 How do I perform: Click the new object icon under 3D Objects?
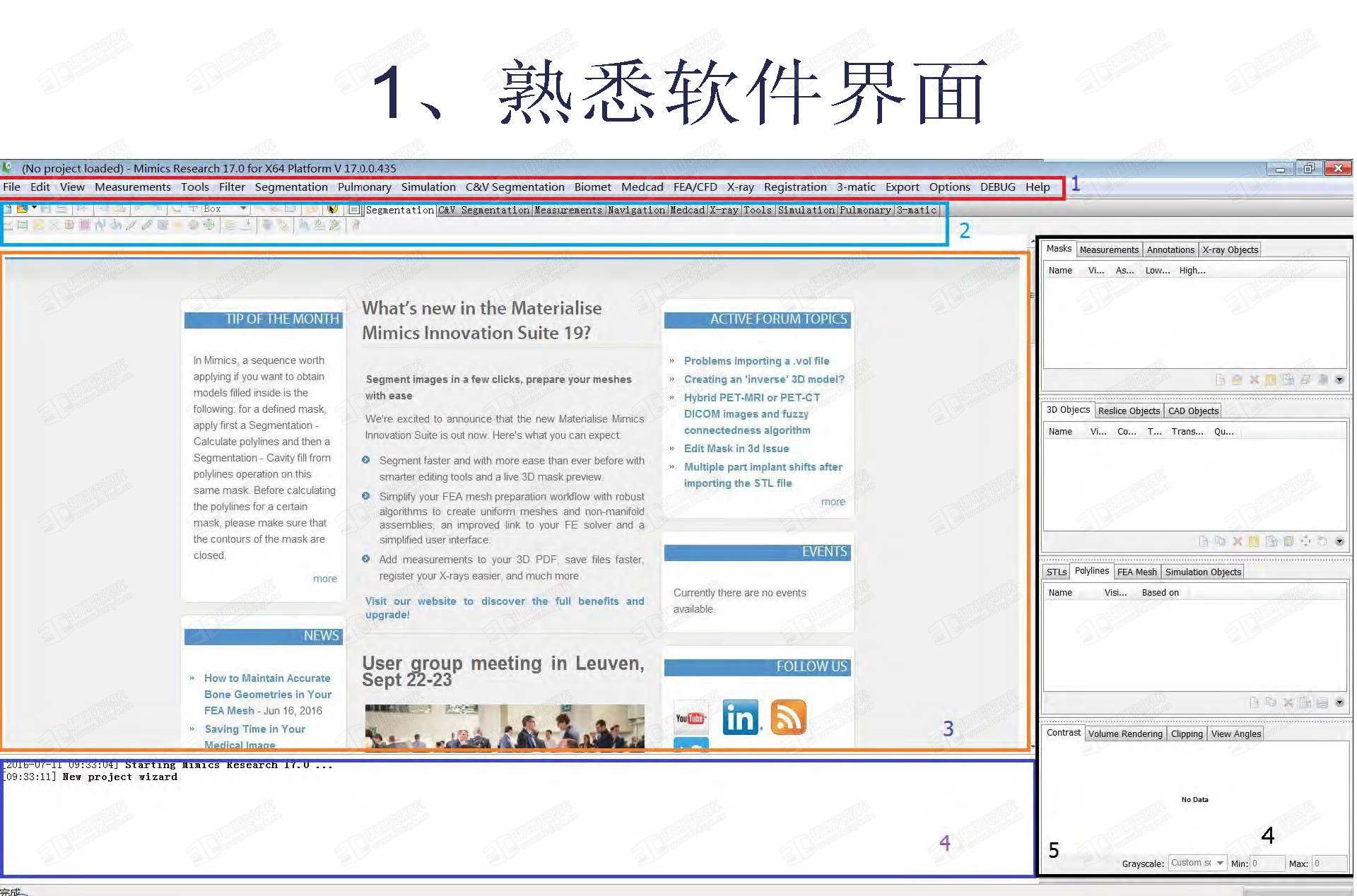[1204, 541]
